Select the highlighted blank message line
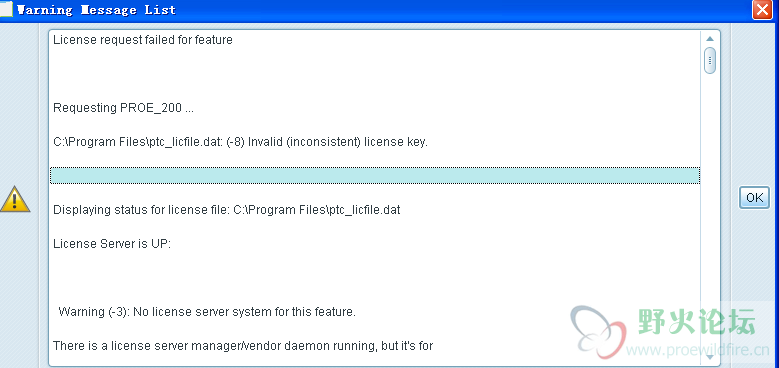The height and width of the screenshot is (368, 779). click(375, 175)
